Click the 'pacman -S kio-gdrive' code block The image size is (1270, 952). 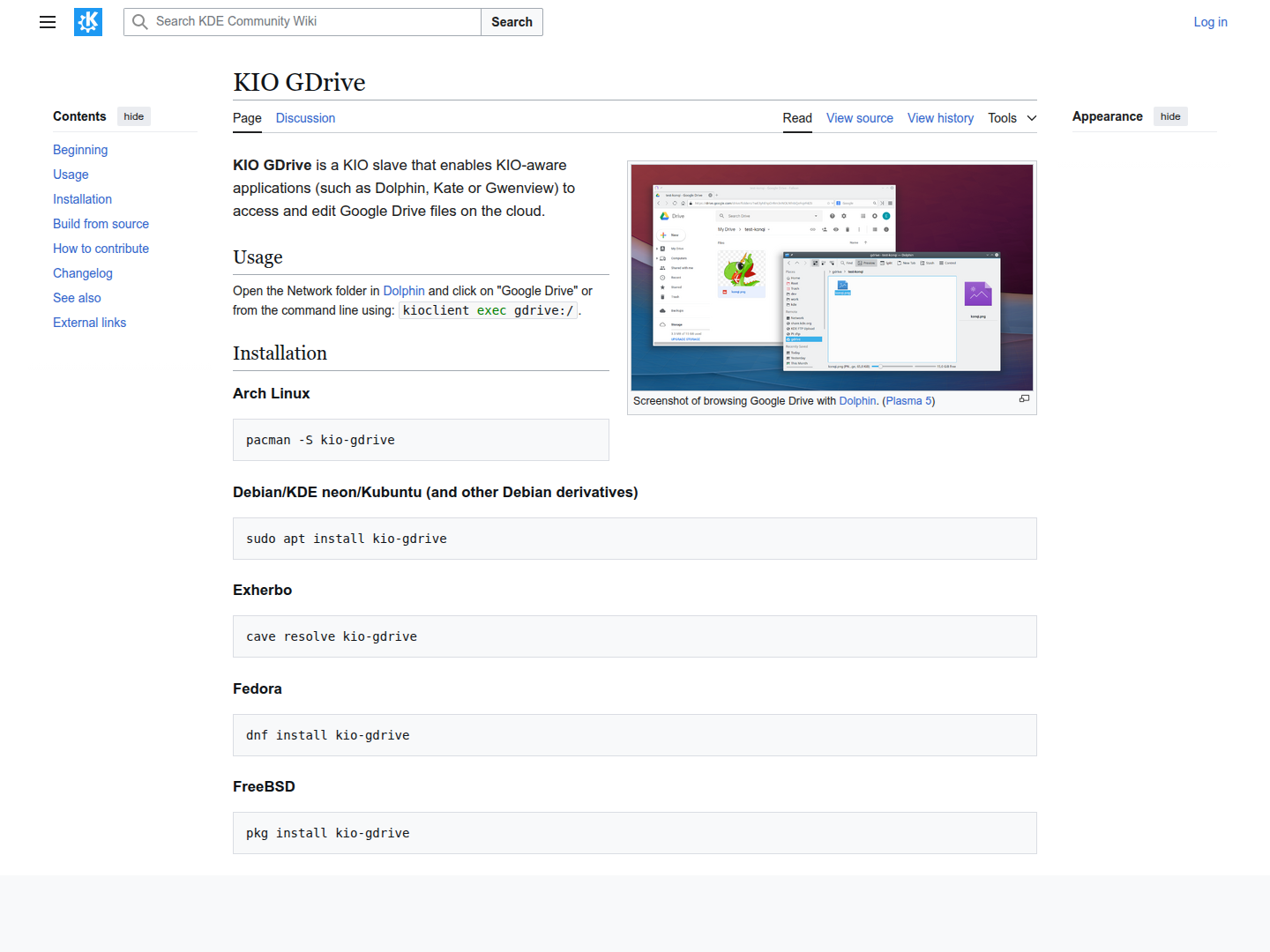click(x=421, y=440)
